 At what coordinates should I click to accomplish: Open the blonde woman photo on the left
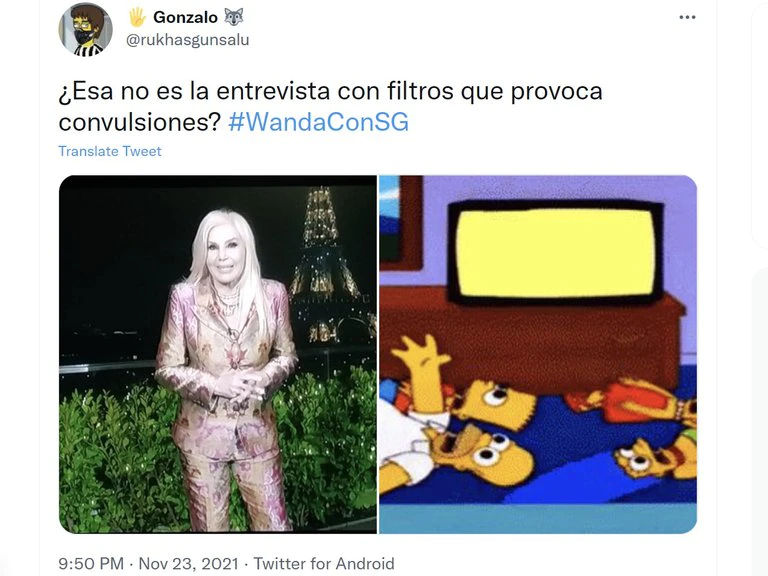(218, 354)
